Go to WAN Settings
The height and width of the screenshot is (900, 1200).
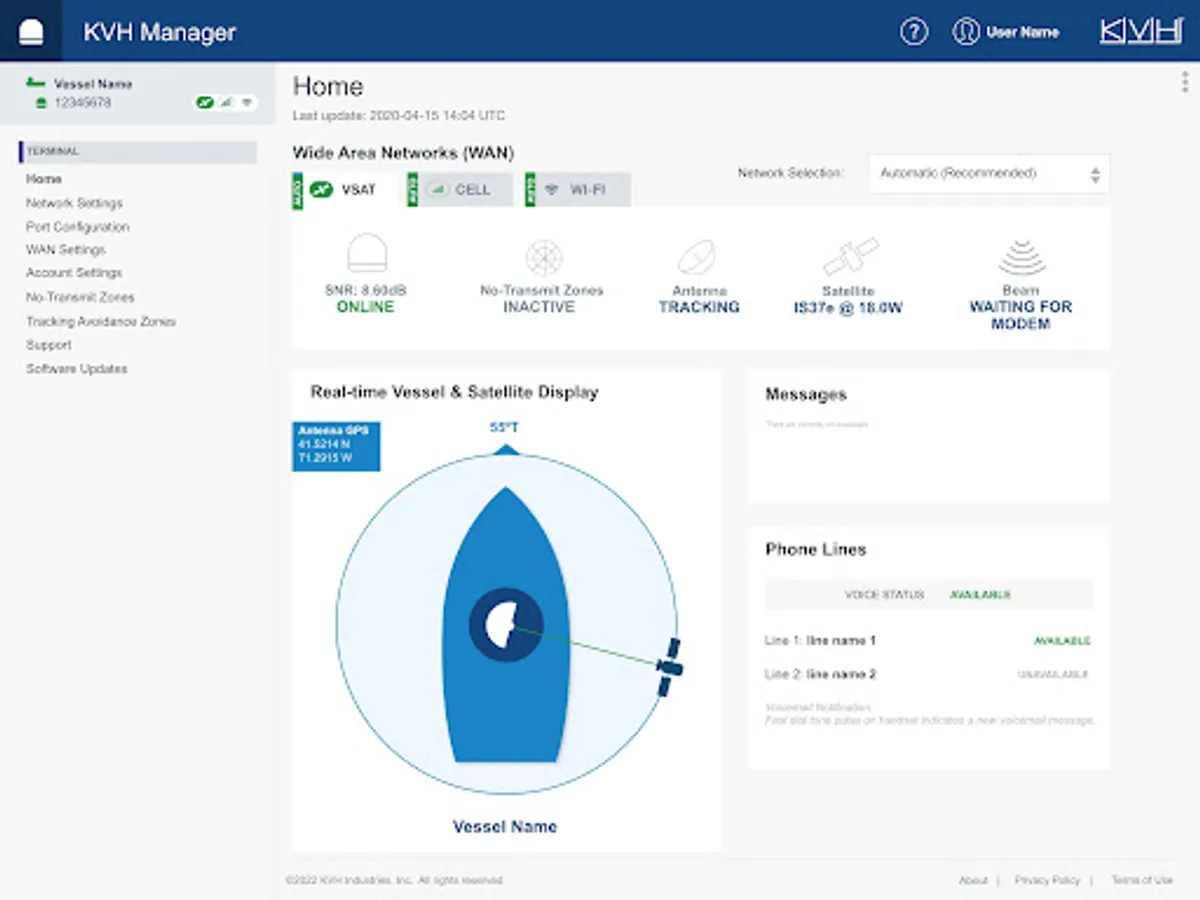click(x=65, y=250)
